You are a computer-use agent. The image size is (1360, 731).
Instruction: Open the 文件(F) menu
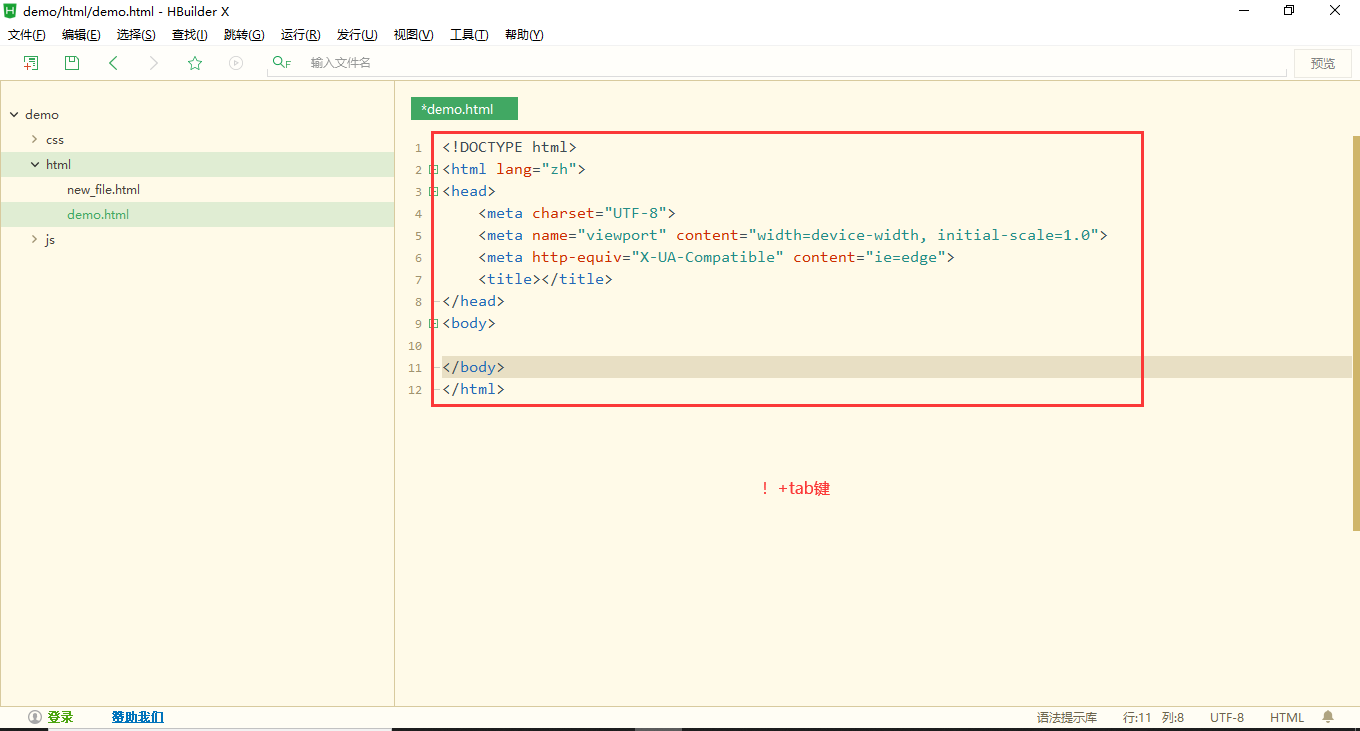coord(27,35)
